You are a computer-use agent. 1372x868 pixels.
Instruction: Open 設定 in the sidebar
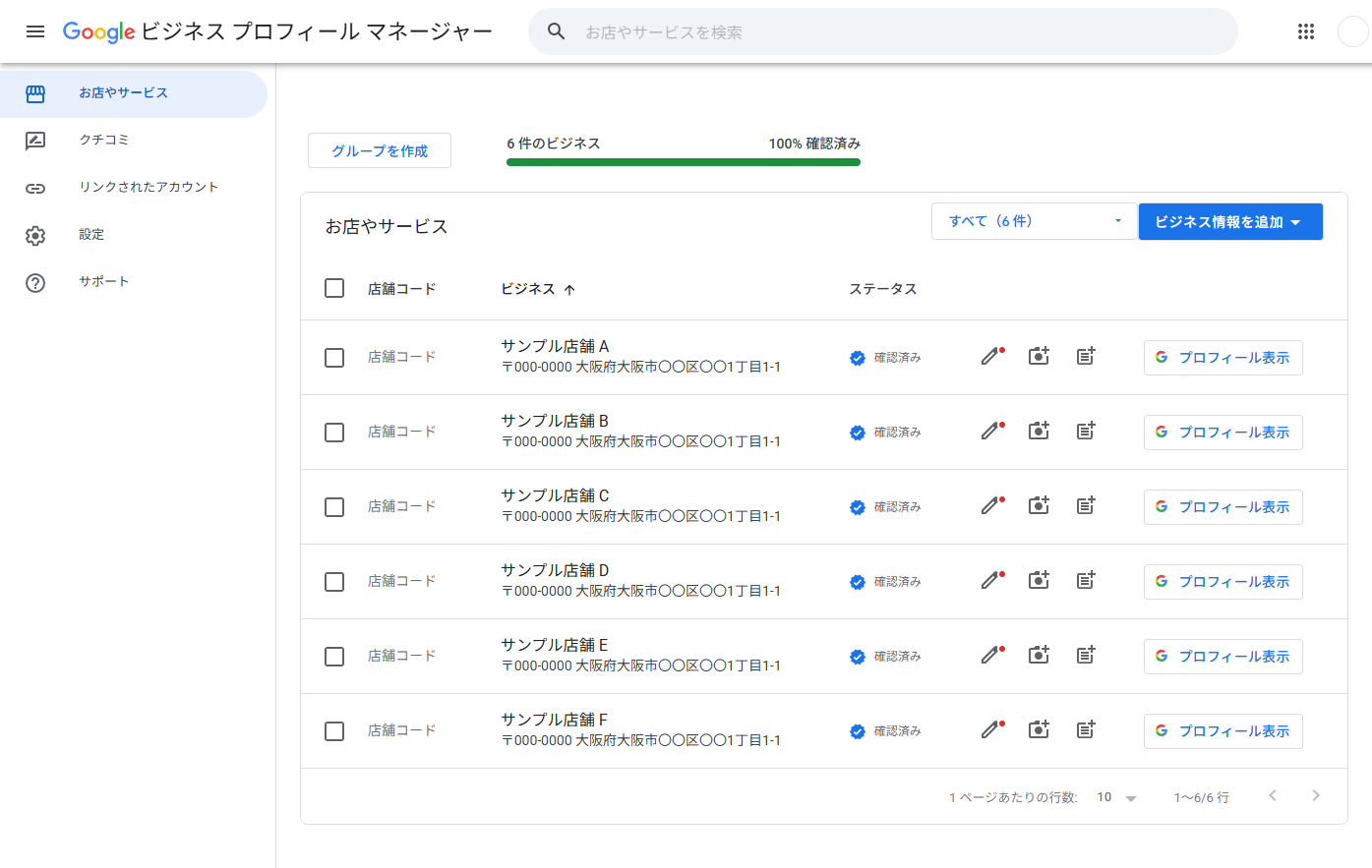[x=134, y=235]
